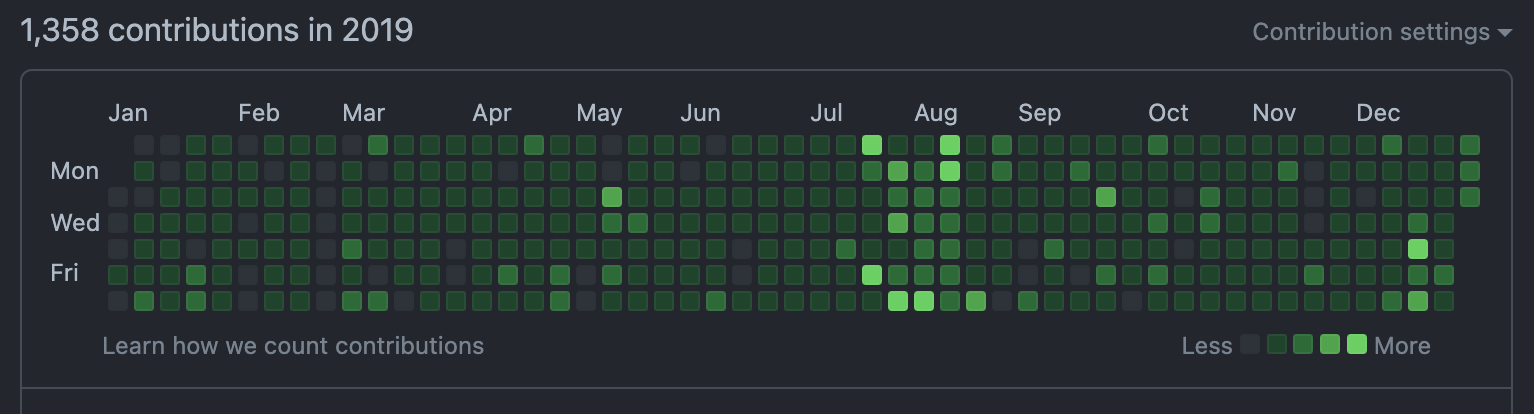This screenshot has height=414, width=1534.
Task: Click the 'Less' legend label
Action: 1207,346
